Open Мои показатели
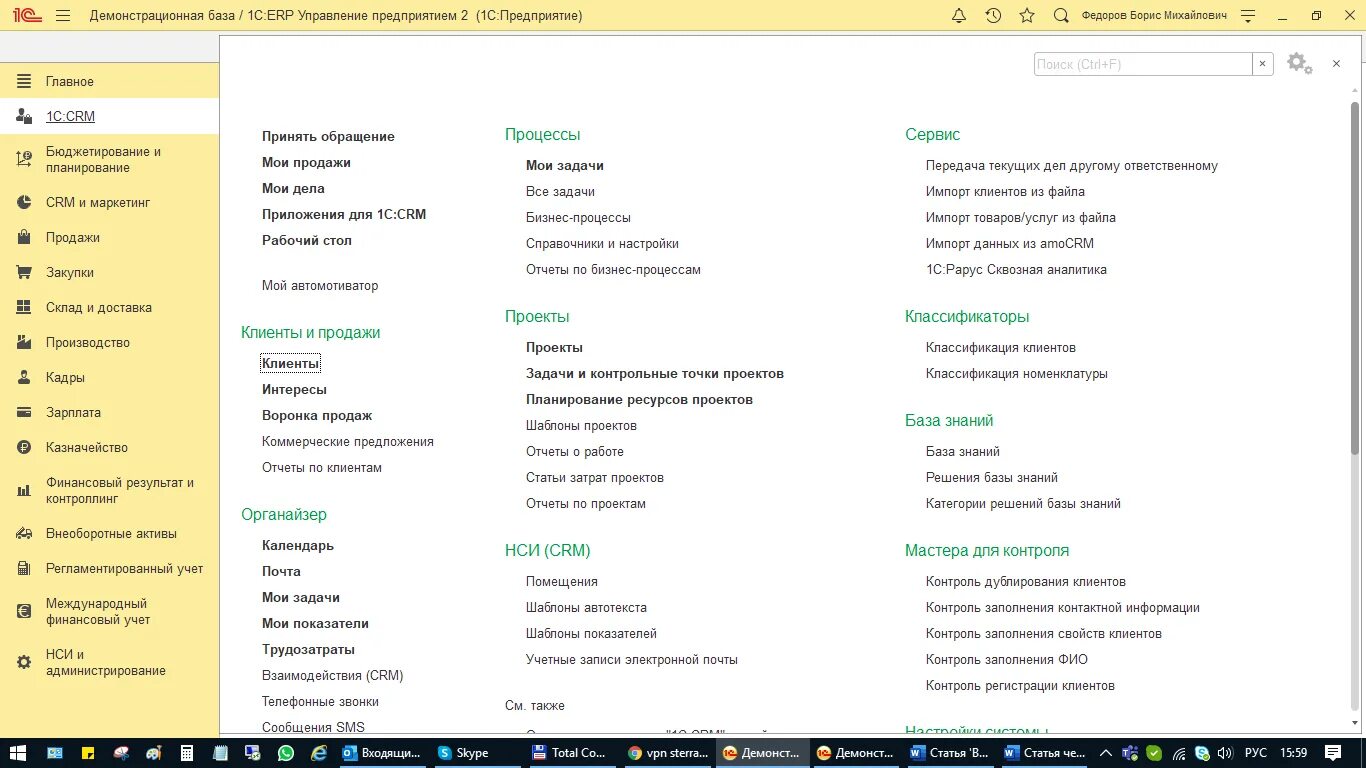 click(x=315, y=623)
